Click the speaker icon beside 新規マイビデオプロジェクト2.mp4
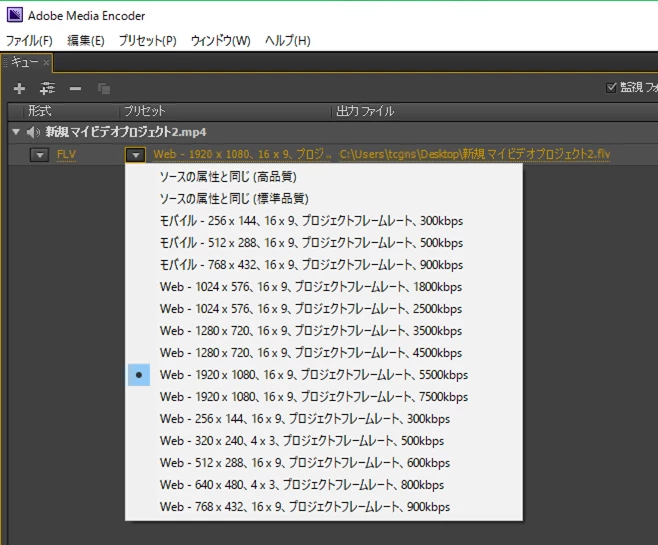The height and width of the screenshot is (545, 658). [34, 133]
